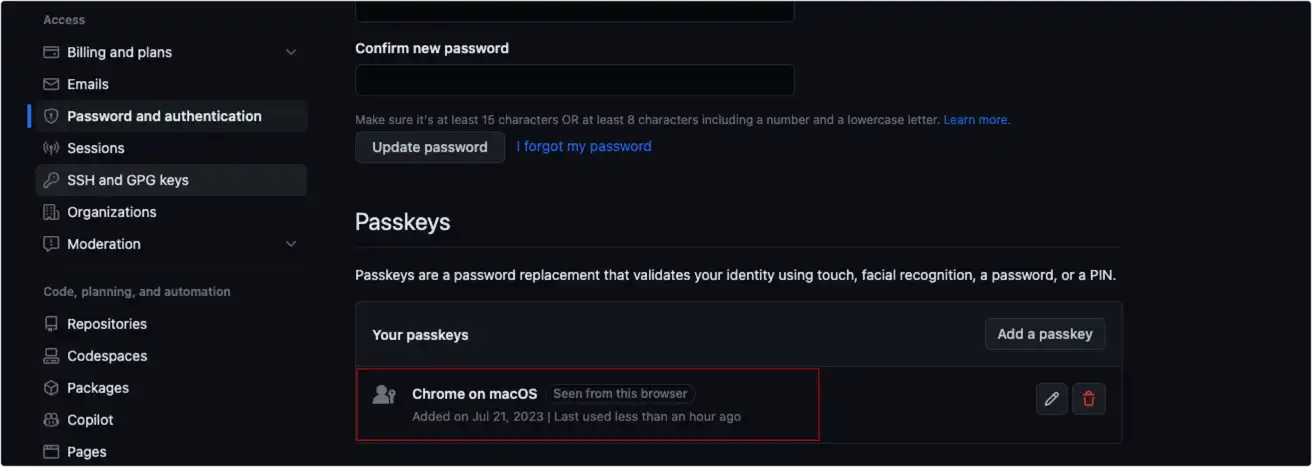
Task: Click the Sessions broadcast icon
Action: tap(51, 148)
